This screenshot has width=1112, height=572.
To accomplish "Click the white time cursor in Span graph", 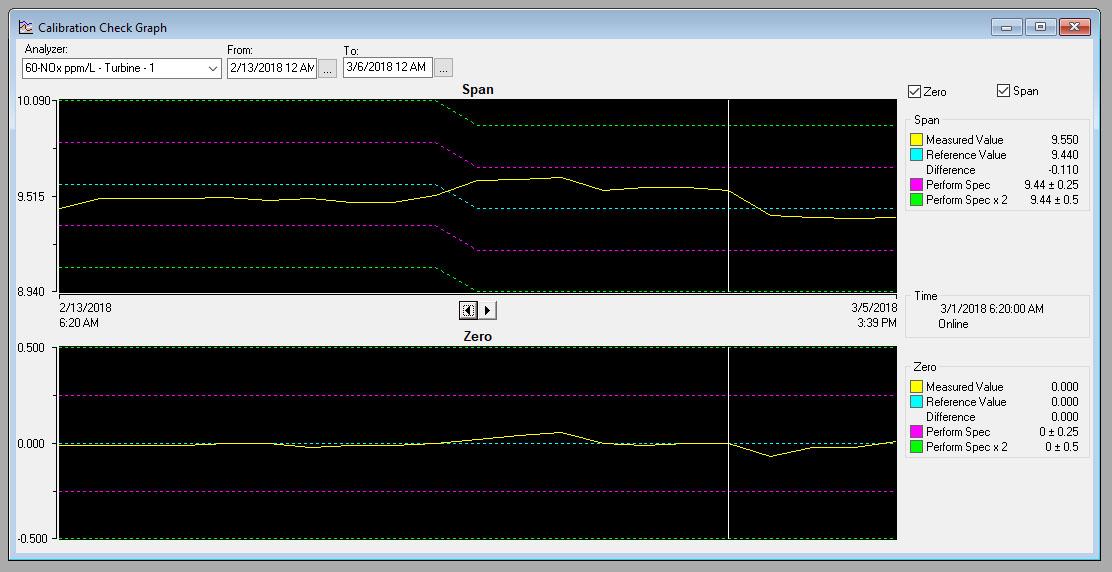I will pyautogui.click(x=728, y=196).
